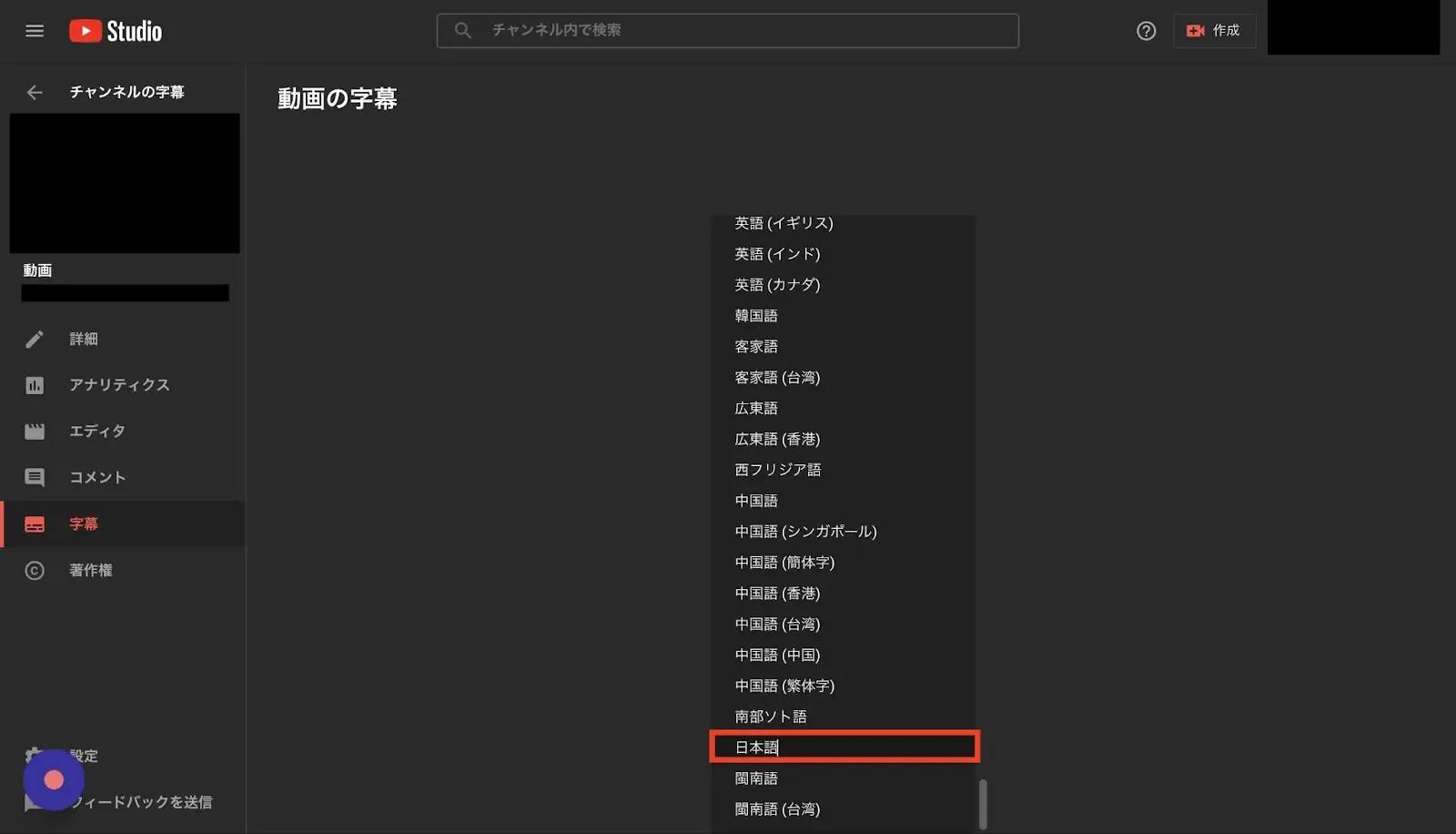Click the video thumbnail in sidebar
The image size is (1456, 834).
point(125,183)
